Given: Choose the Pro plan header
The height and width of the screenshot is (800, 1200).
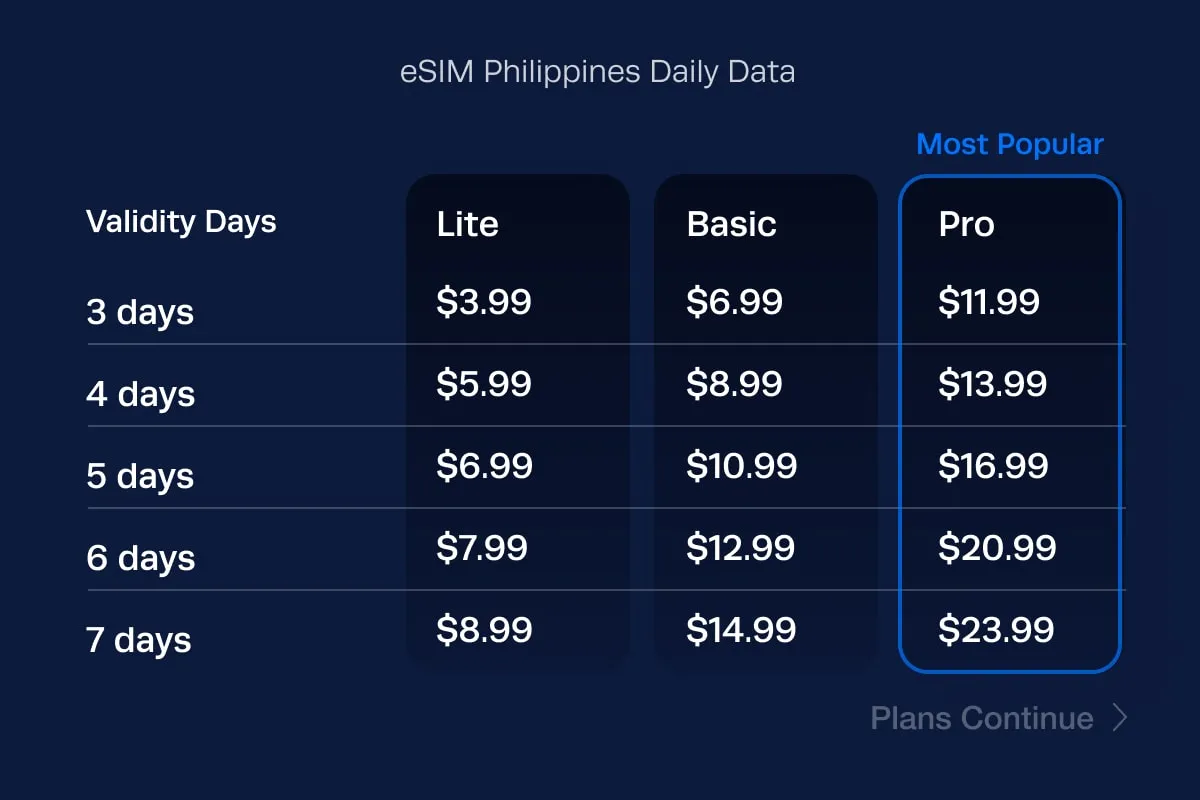Looking at the screenshot, I should [x=966, y=224].
